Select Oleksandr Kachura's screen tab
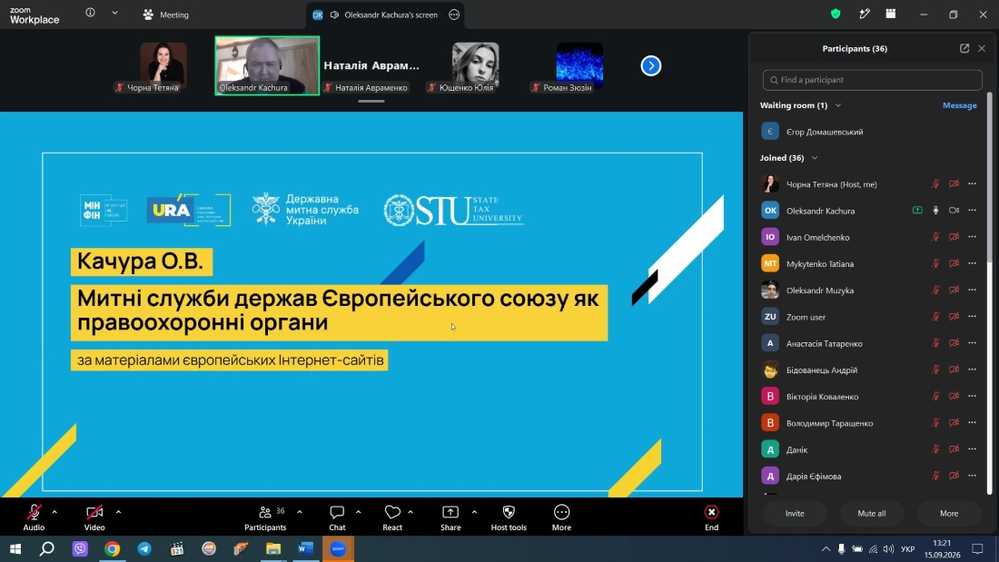 (384, 15)
